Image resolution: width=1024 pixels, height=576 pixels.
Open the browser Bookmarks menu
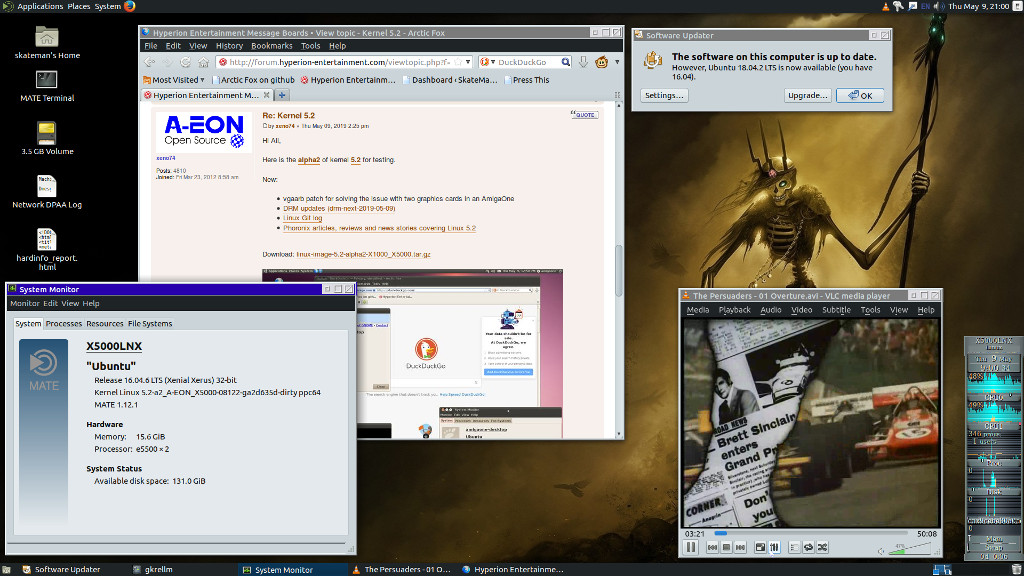coord(272,46)
